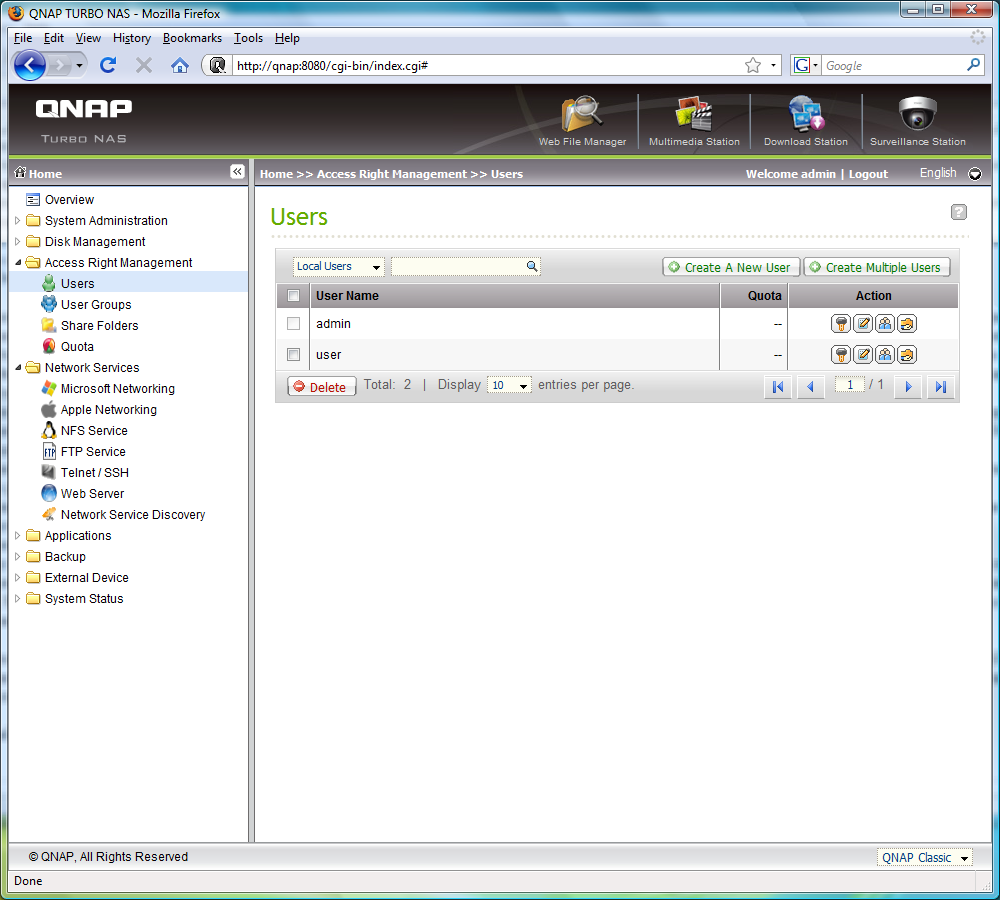Open the Overview page in sidebar

pyautogui.click(x=69, y=200)
